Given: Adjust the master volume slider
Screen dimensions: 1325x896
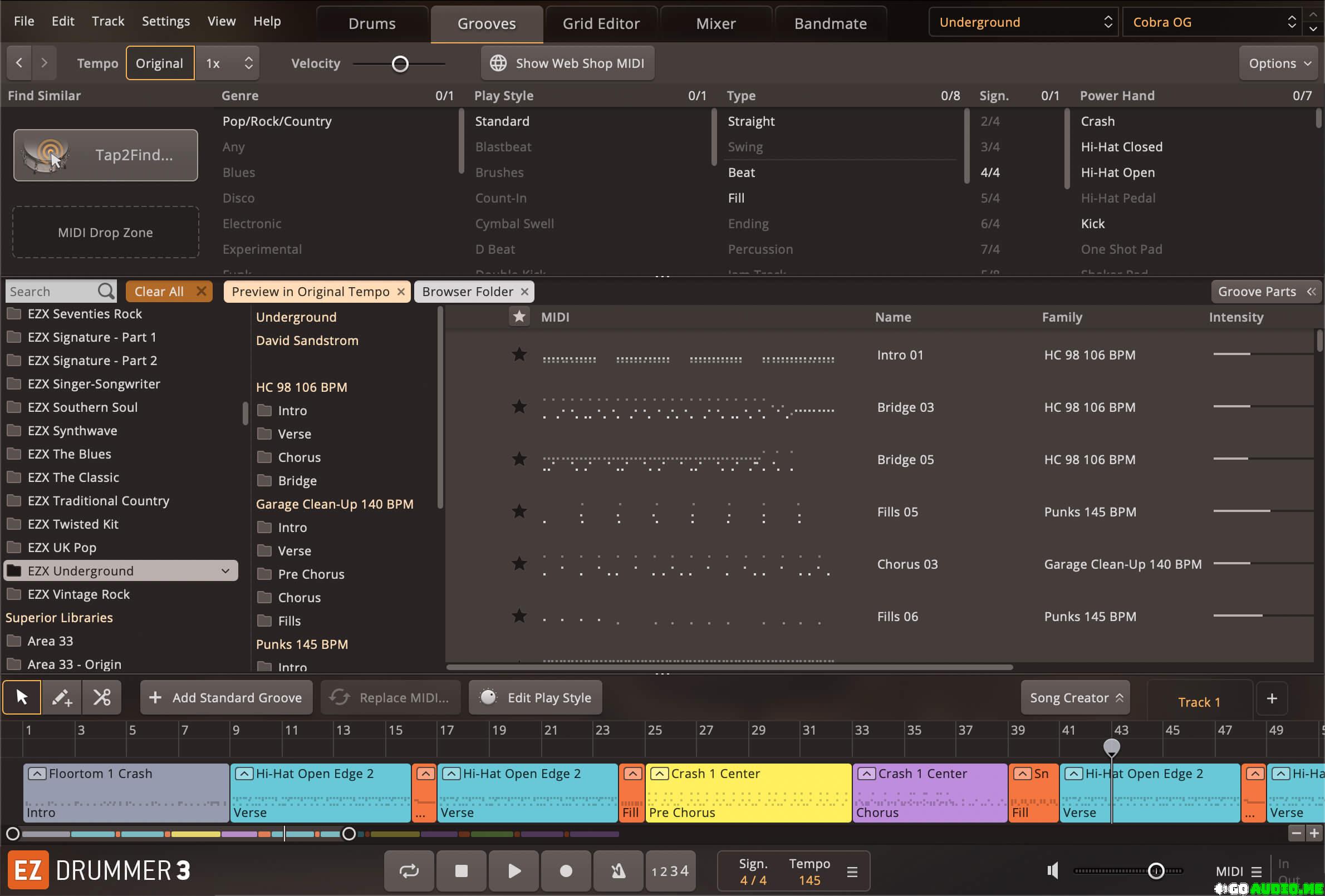Looking at the screenshot, I should (x=1155, y=871).
